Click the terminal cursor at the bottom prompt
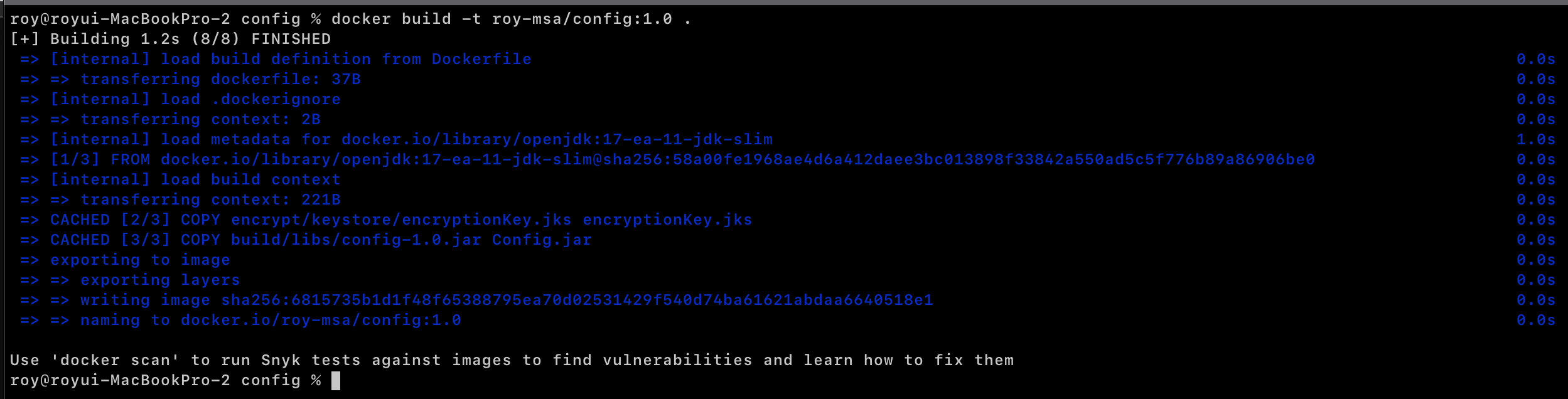This screenshot has height=399, width=1568. tap(336, 380)
